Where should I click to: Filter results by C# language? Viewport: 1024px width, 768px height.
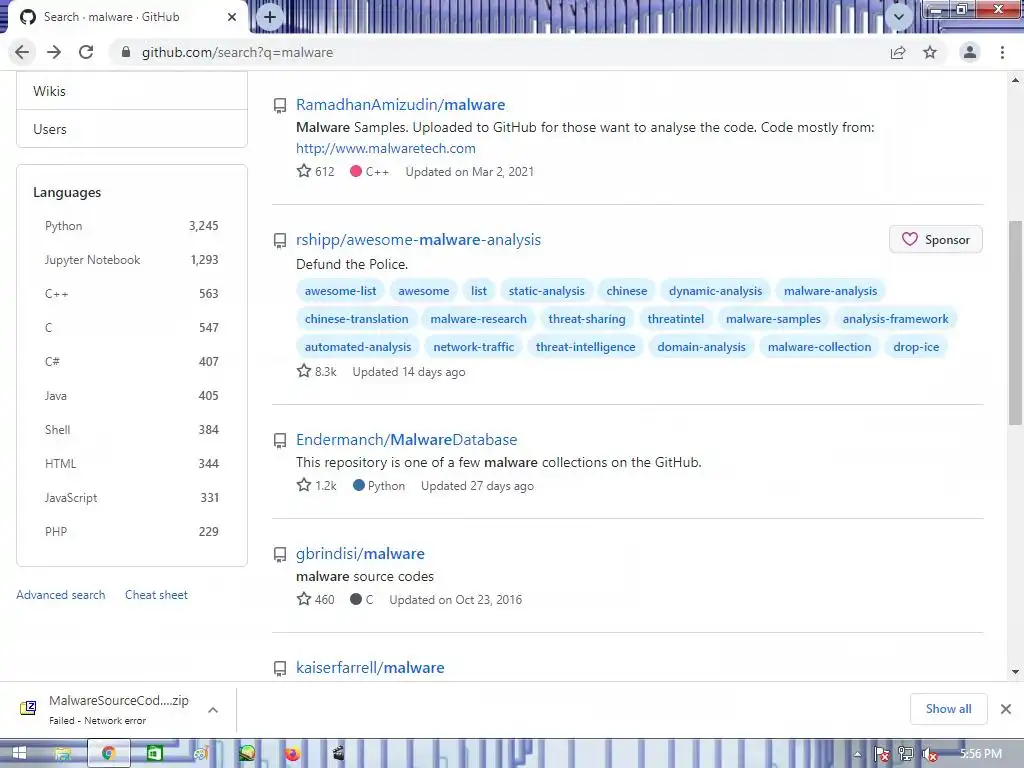(x=132, y=362)
